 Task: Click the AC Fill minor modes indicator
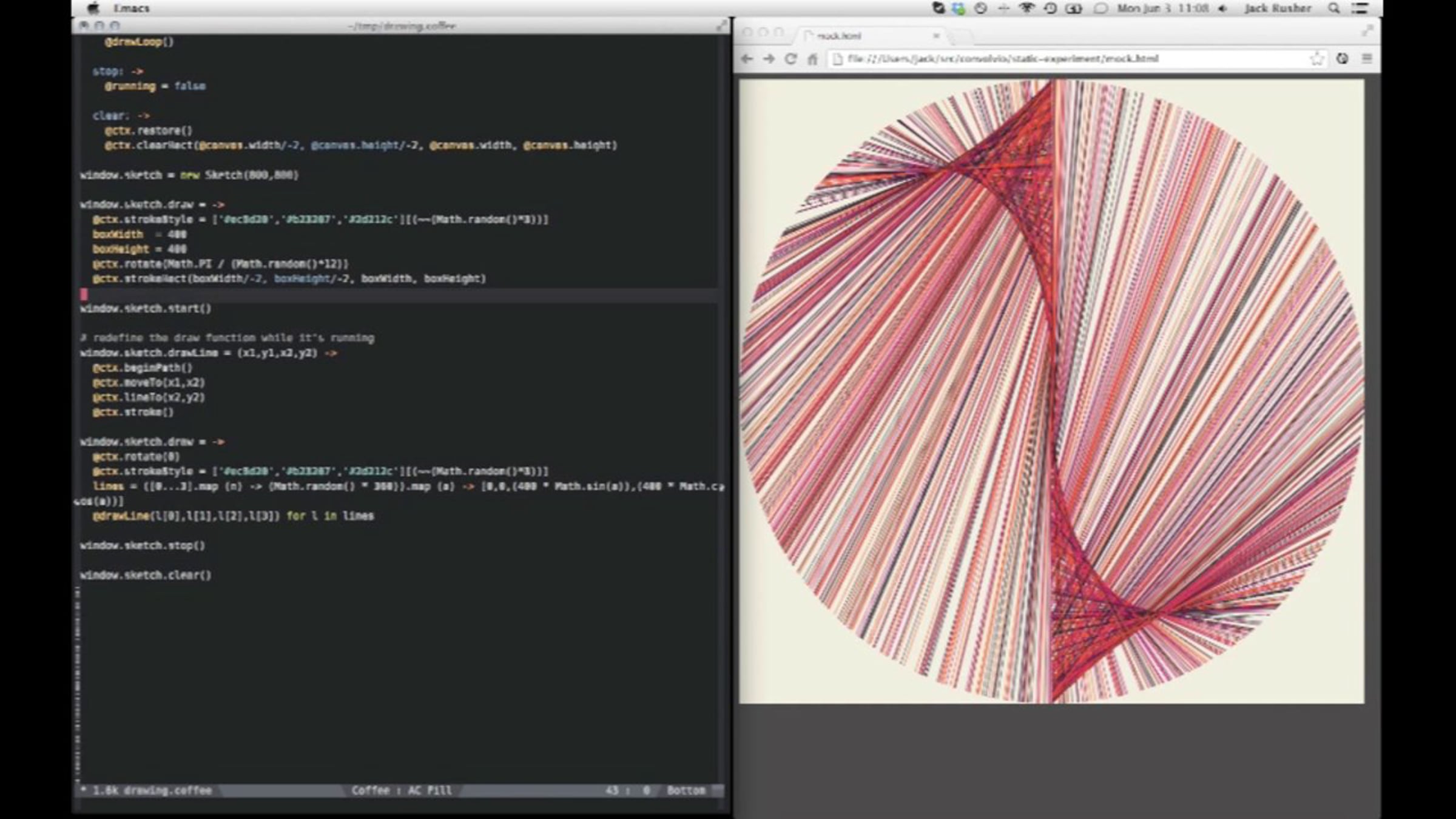click(x=430, y=790)
